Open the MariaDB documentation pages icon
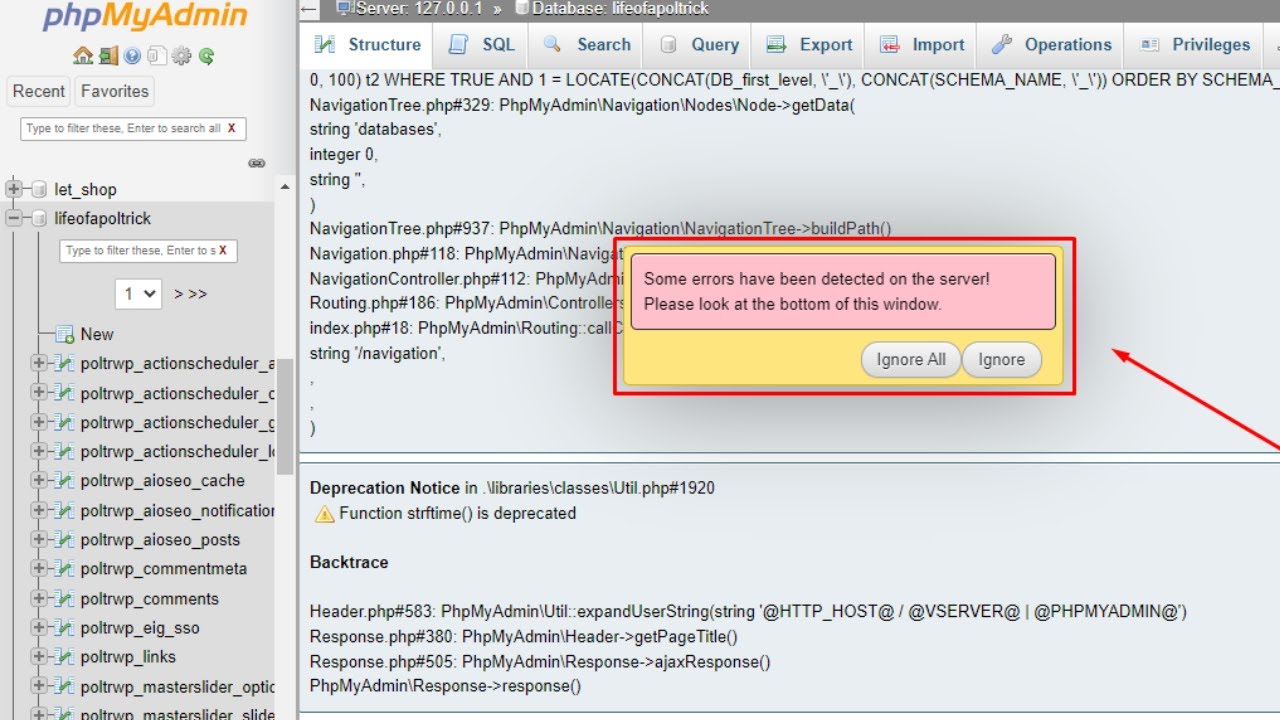 (x=157, y=56)
